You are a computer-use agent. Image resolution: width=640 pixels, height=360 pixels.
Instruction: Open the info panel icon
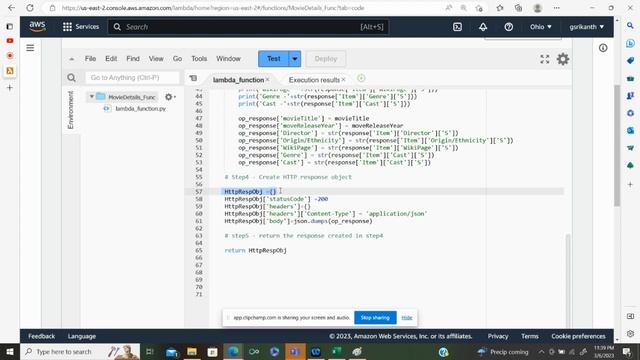tap(603, 48)
